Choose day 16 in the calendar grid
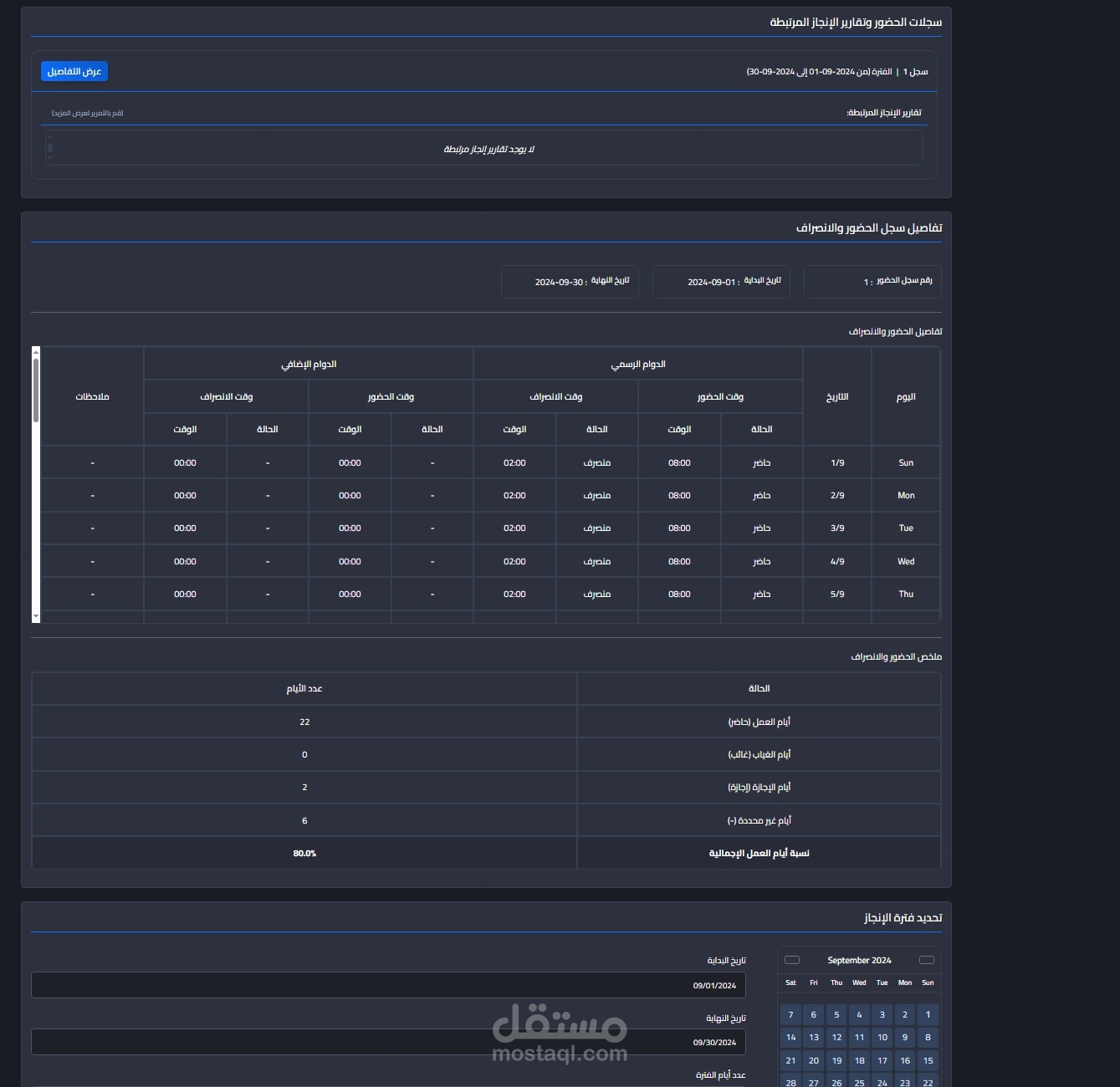The height and width of the screenshot is (1087, 1120). pos(905,1060)
